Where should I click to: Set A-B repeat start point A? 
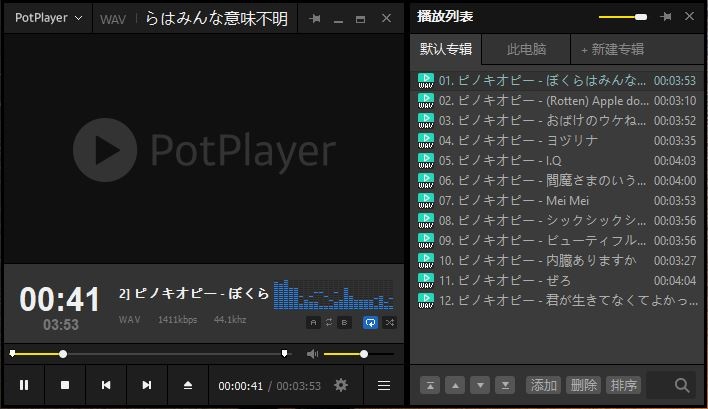point(313,322)
